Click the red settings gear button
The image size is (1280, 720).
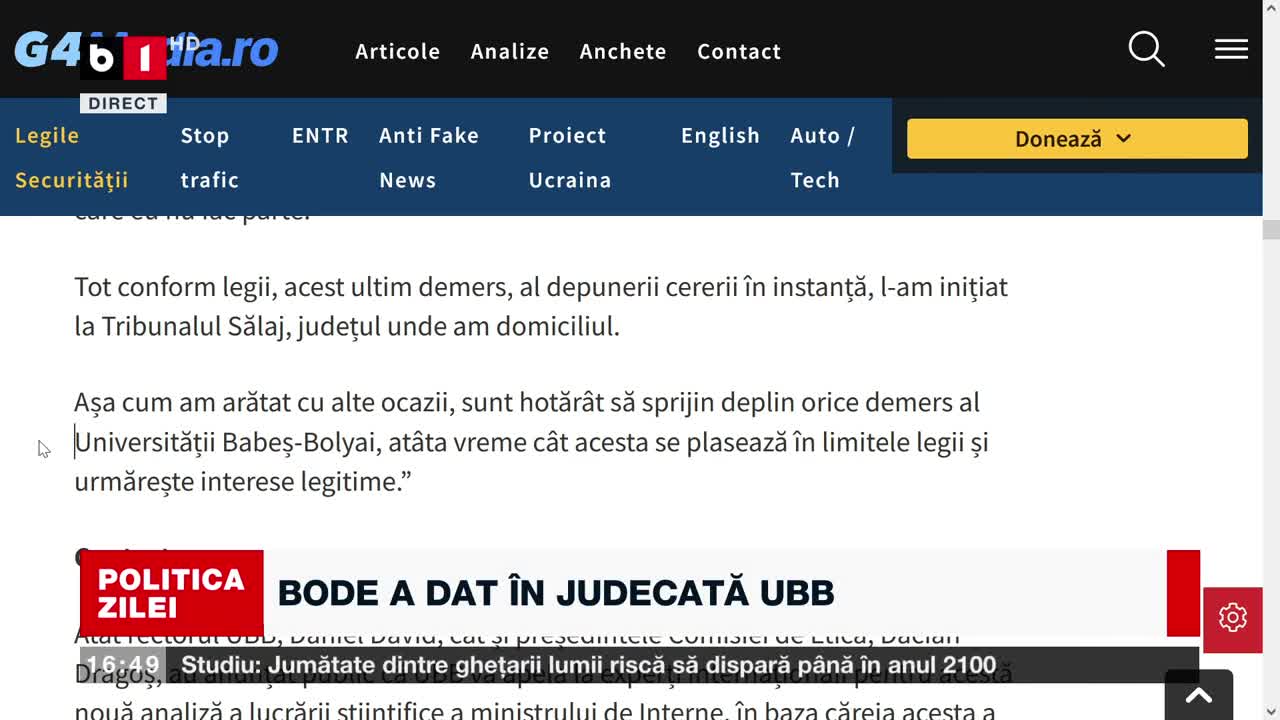(1232, 618)
